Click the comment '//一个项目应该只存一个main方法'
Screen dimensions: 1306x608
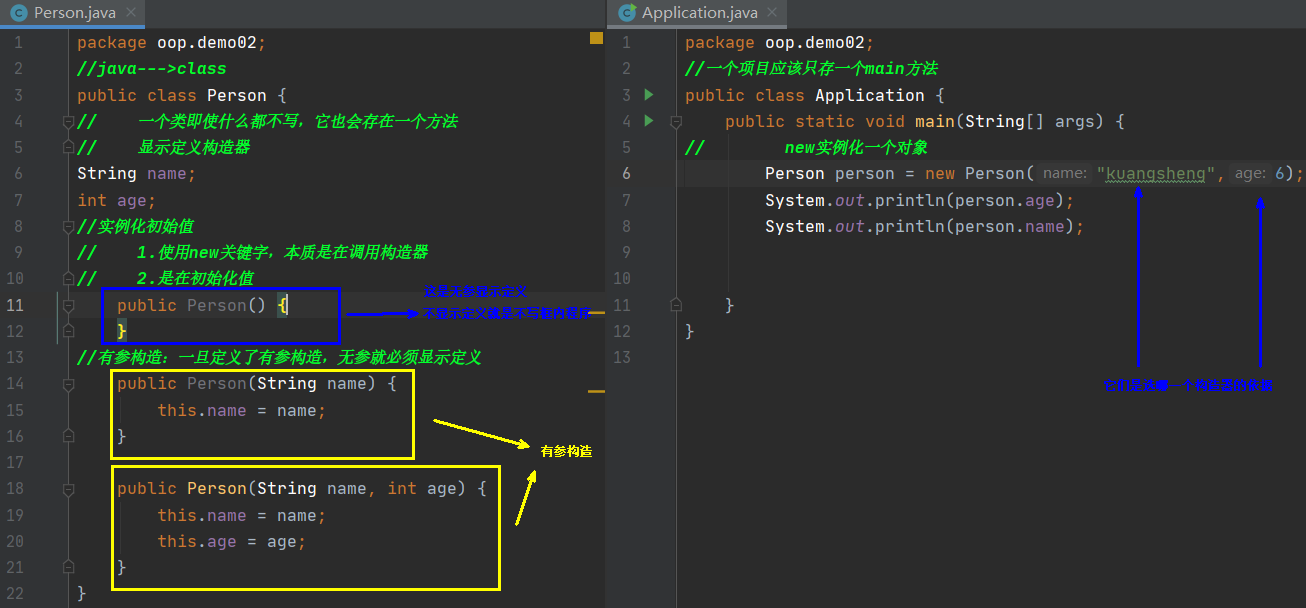coord(811,69)
